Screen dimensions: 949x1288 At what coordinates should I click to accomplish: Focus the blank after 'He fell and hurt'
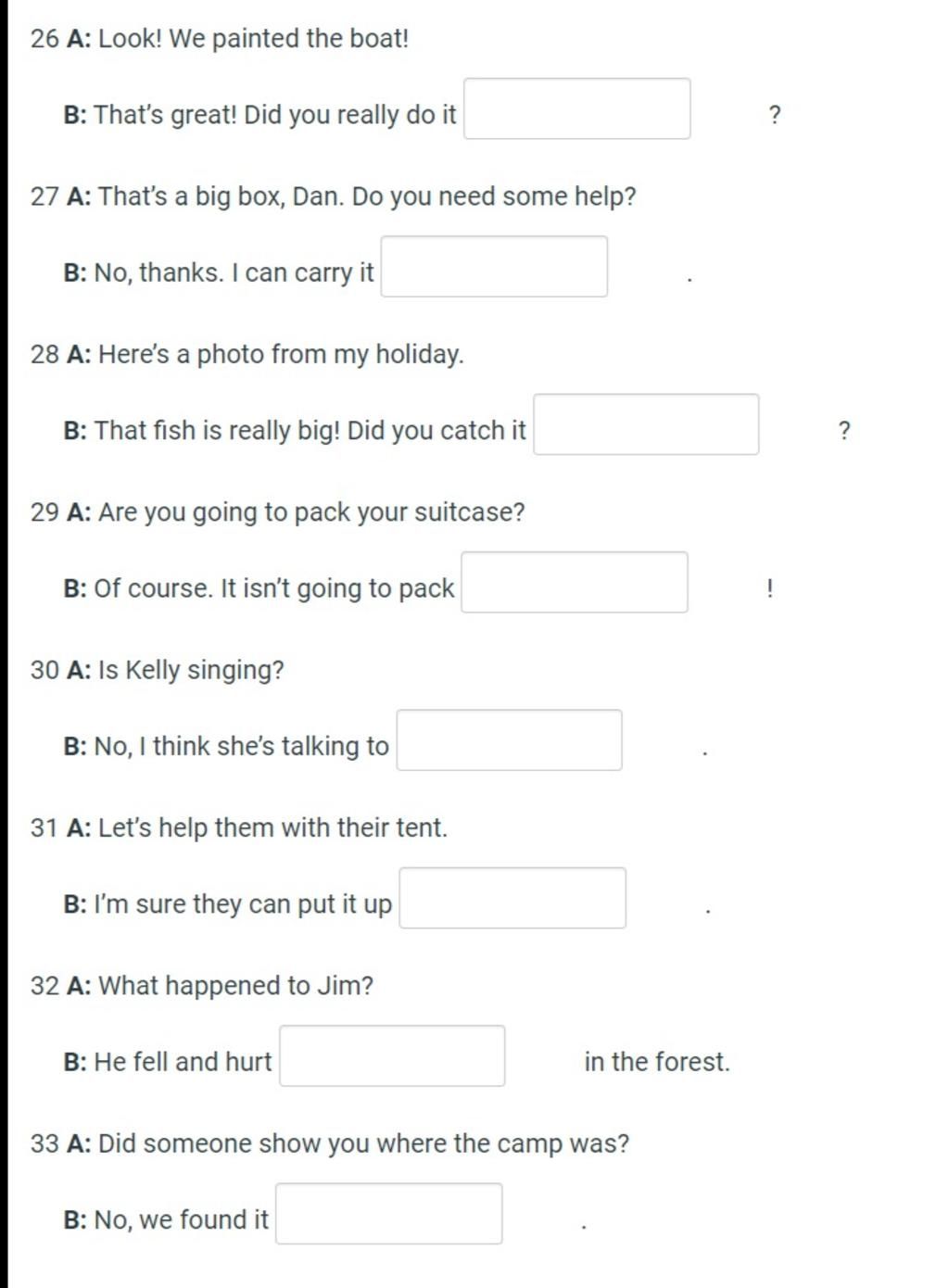[x=392, y=1055]
